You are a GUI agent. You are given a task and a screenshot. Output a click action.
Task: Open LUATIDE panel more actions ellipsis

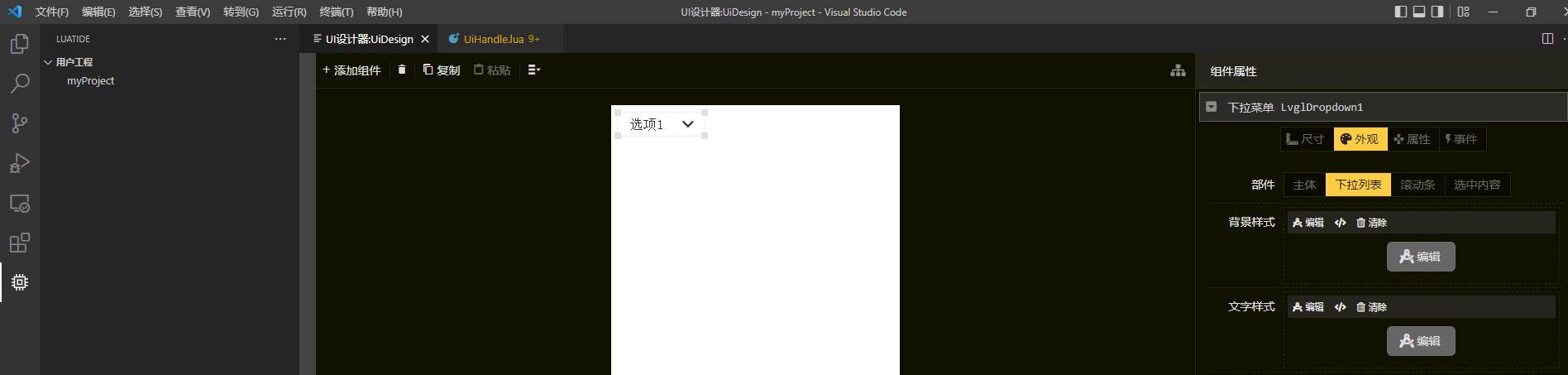tap(280, 39)
